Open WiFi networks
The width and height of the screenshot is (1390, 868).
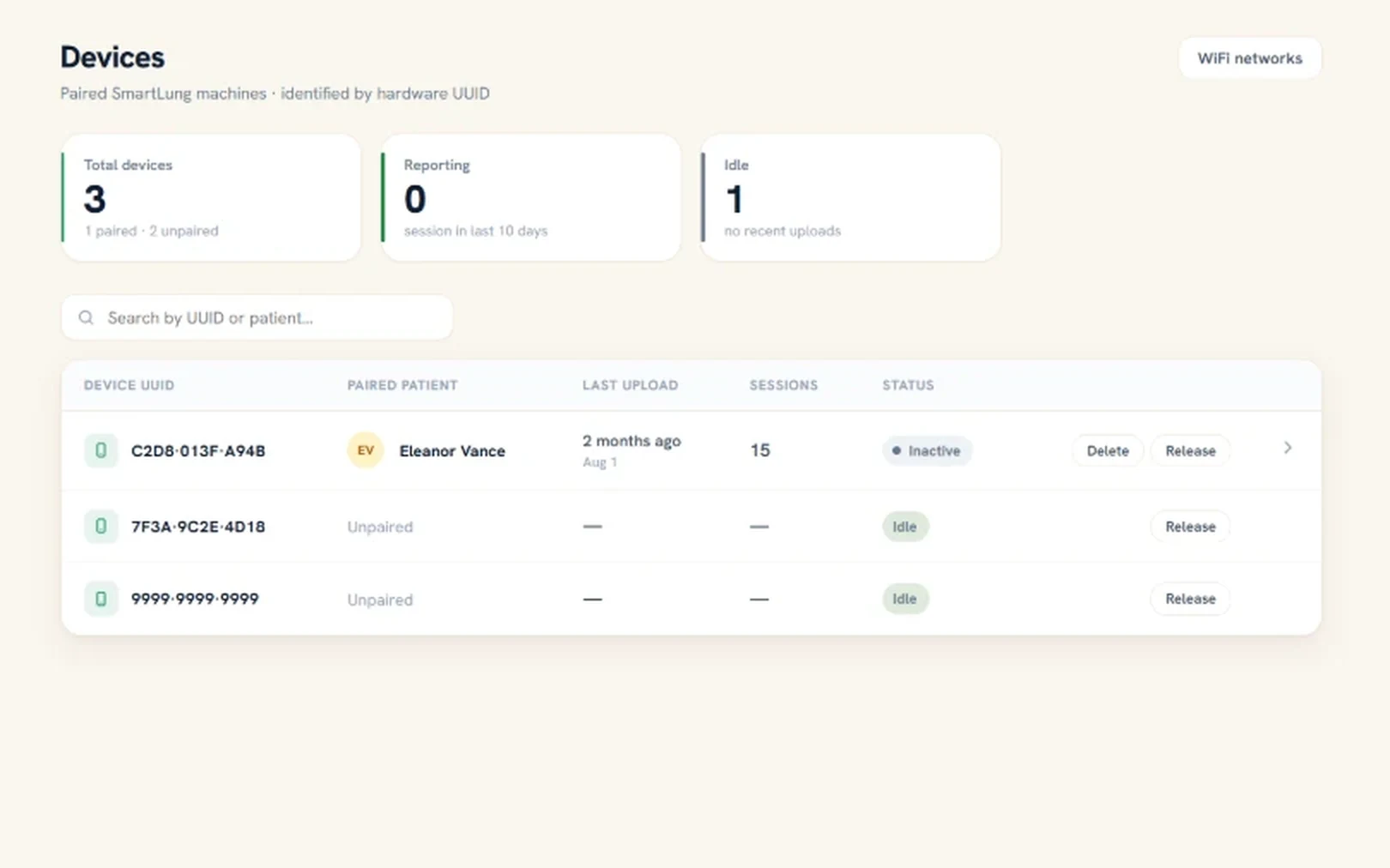[1249, 58]
